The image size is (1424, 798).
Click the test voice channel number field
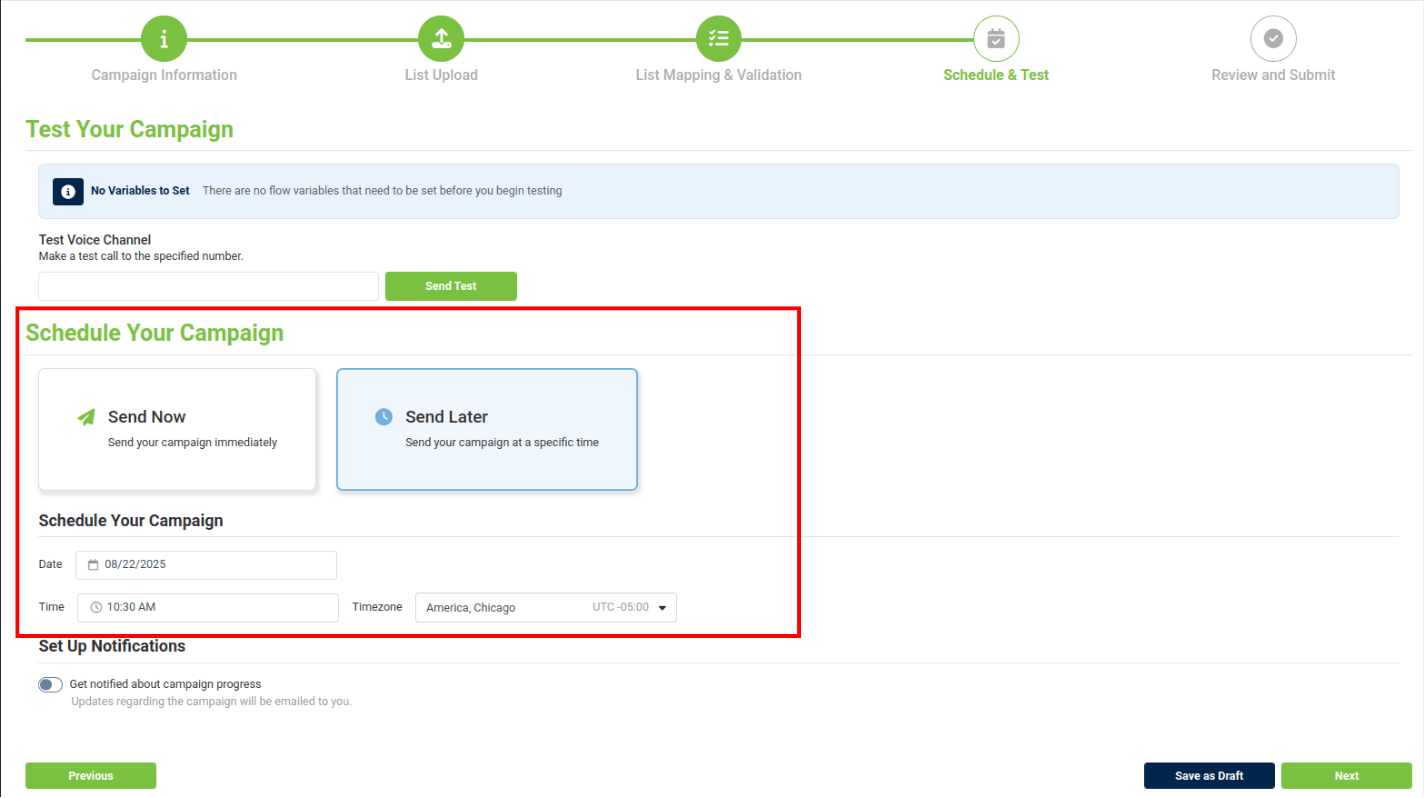[x=208, y=286]
